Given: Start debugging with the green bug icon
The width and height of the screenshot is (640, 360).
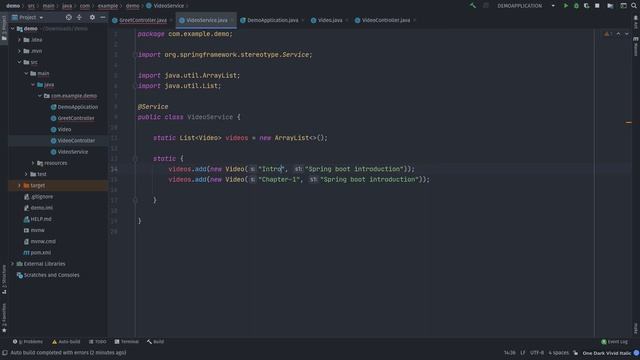Looking at the screenshot, I should (x=576, y=6).
